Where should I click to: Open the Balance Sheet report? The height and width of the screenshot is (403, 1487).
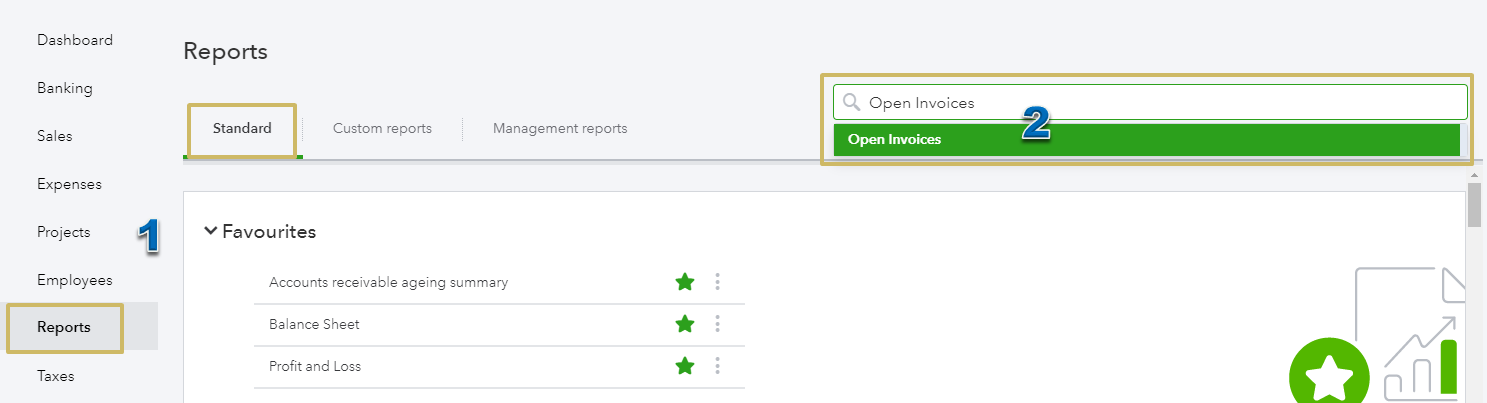(314, 324)
